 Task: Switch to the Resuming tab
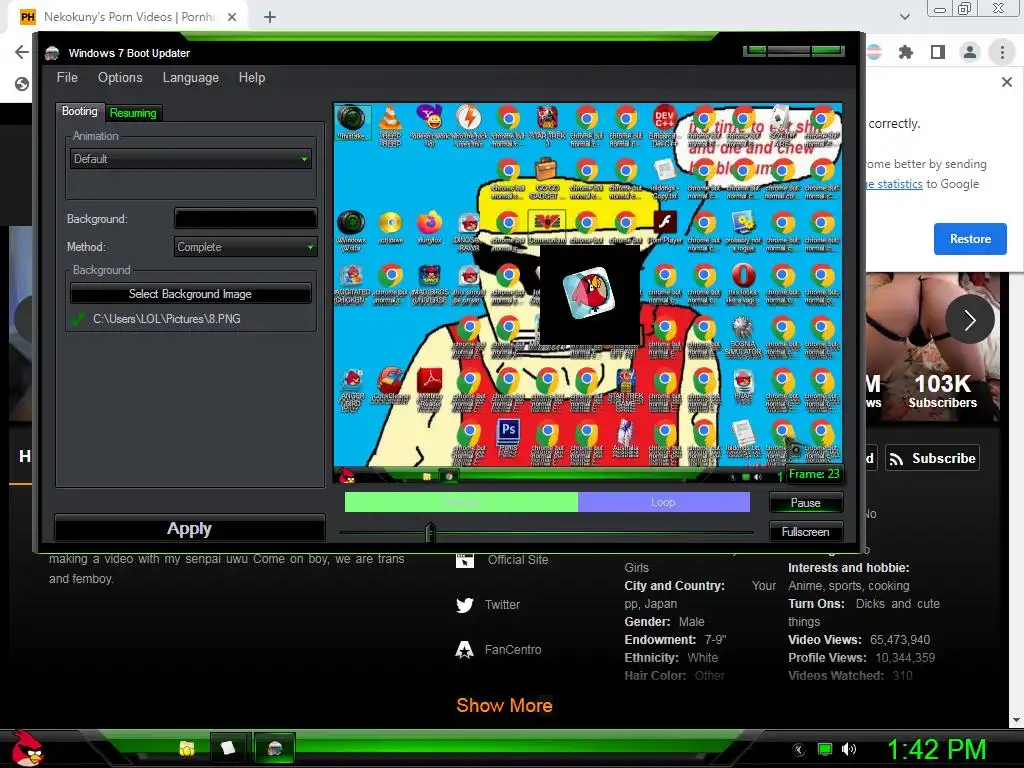(133, 113)
